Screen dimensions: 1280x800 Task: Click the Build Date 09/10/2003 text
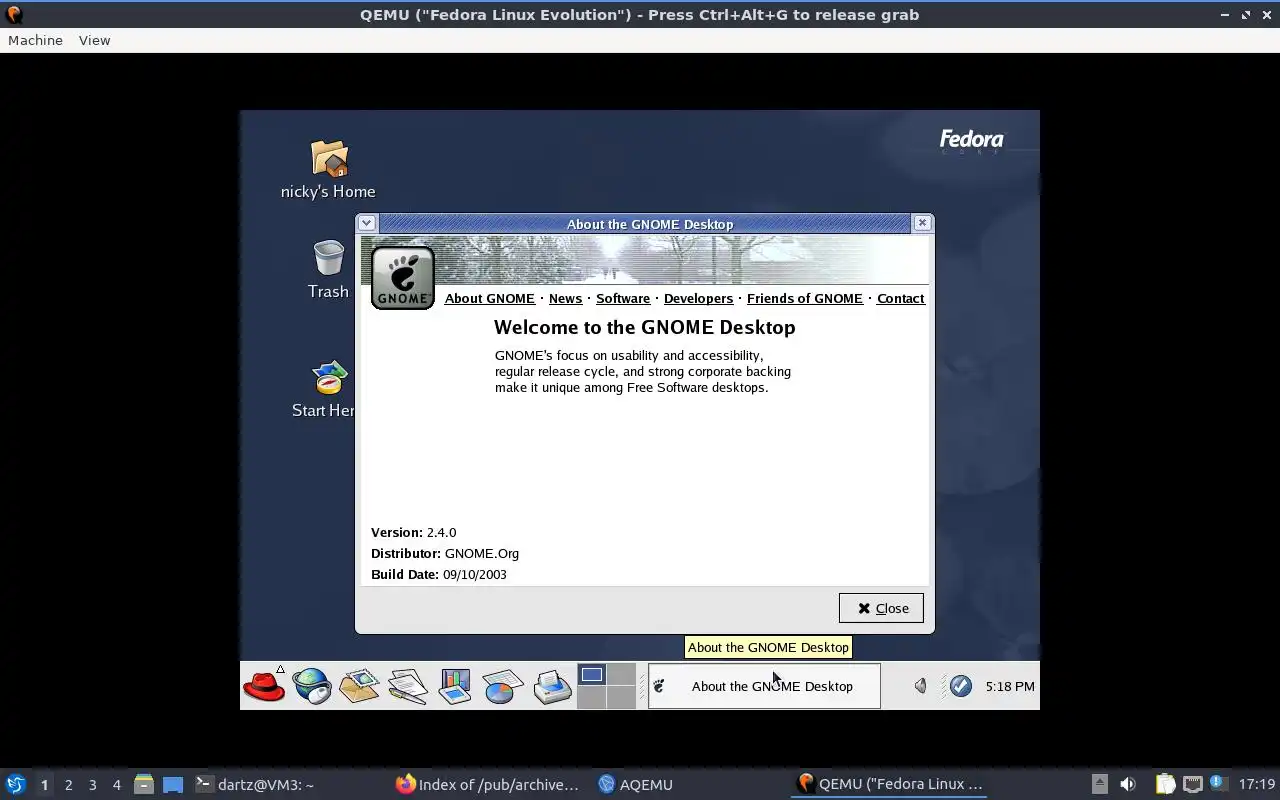[439, 574]
